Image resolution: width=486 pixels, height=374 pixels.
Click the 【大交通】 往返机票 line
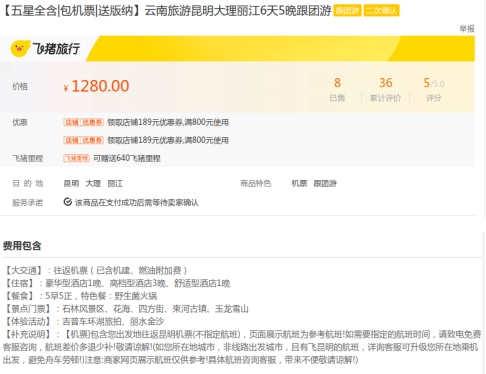point(96,270)
